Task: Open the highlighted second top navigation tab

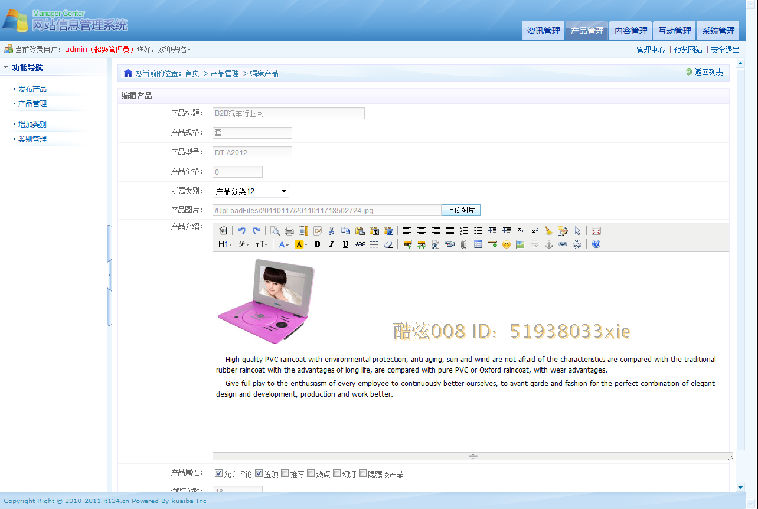Action: 587,30
